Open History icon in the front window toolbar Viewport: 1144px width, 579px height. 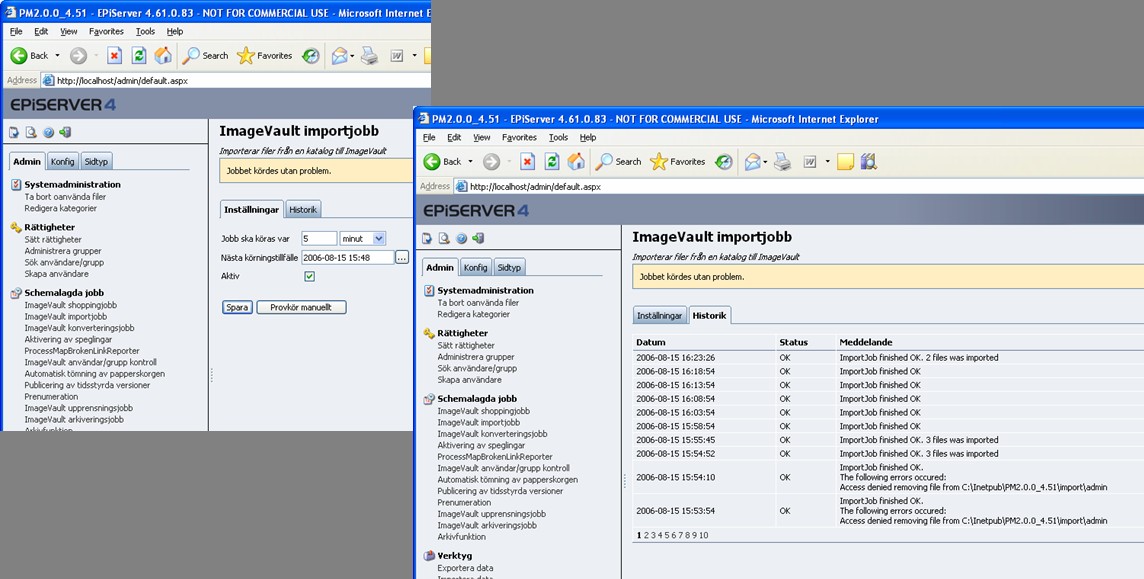[x=724, y=161]
